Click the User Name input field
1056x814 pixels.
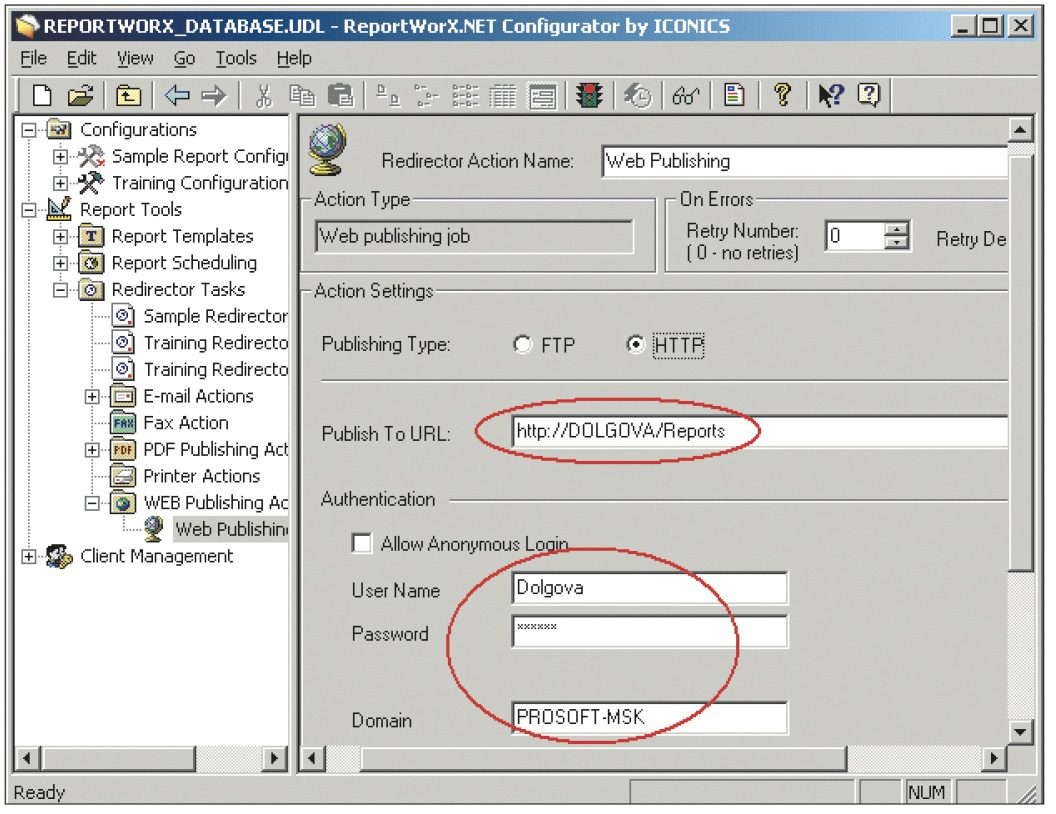coord(649,588)
